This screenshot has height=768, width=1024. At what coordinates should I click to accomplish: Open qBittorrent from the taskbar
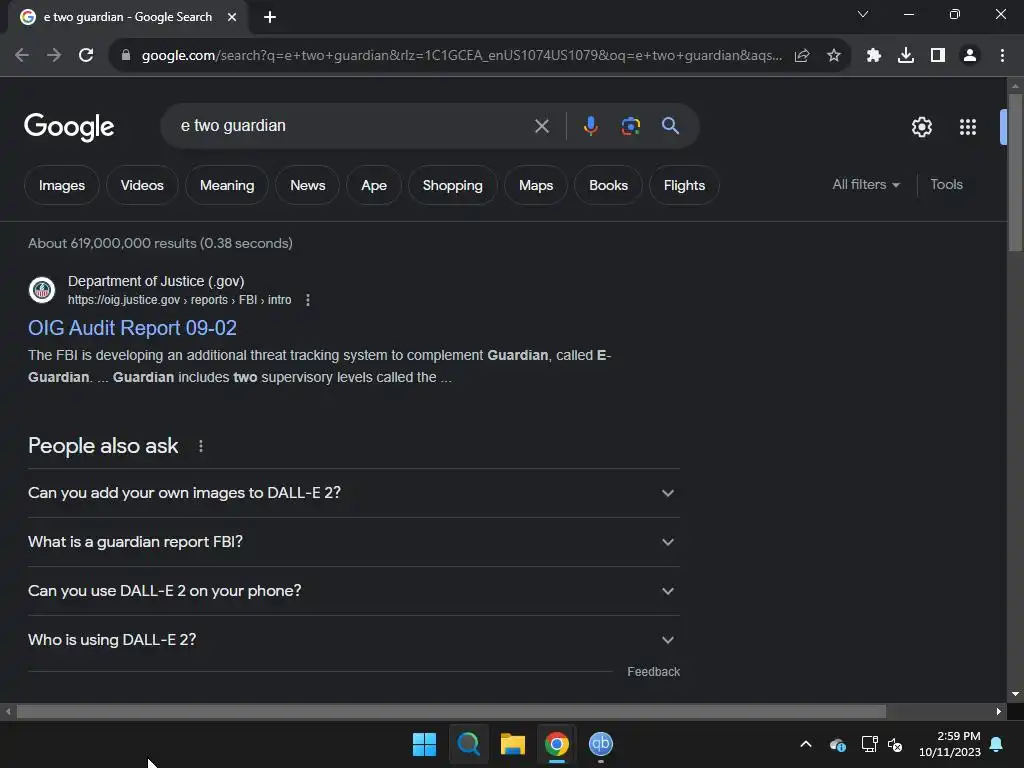601,744
